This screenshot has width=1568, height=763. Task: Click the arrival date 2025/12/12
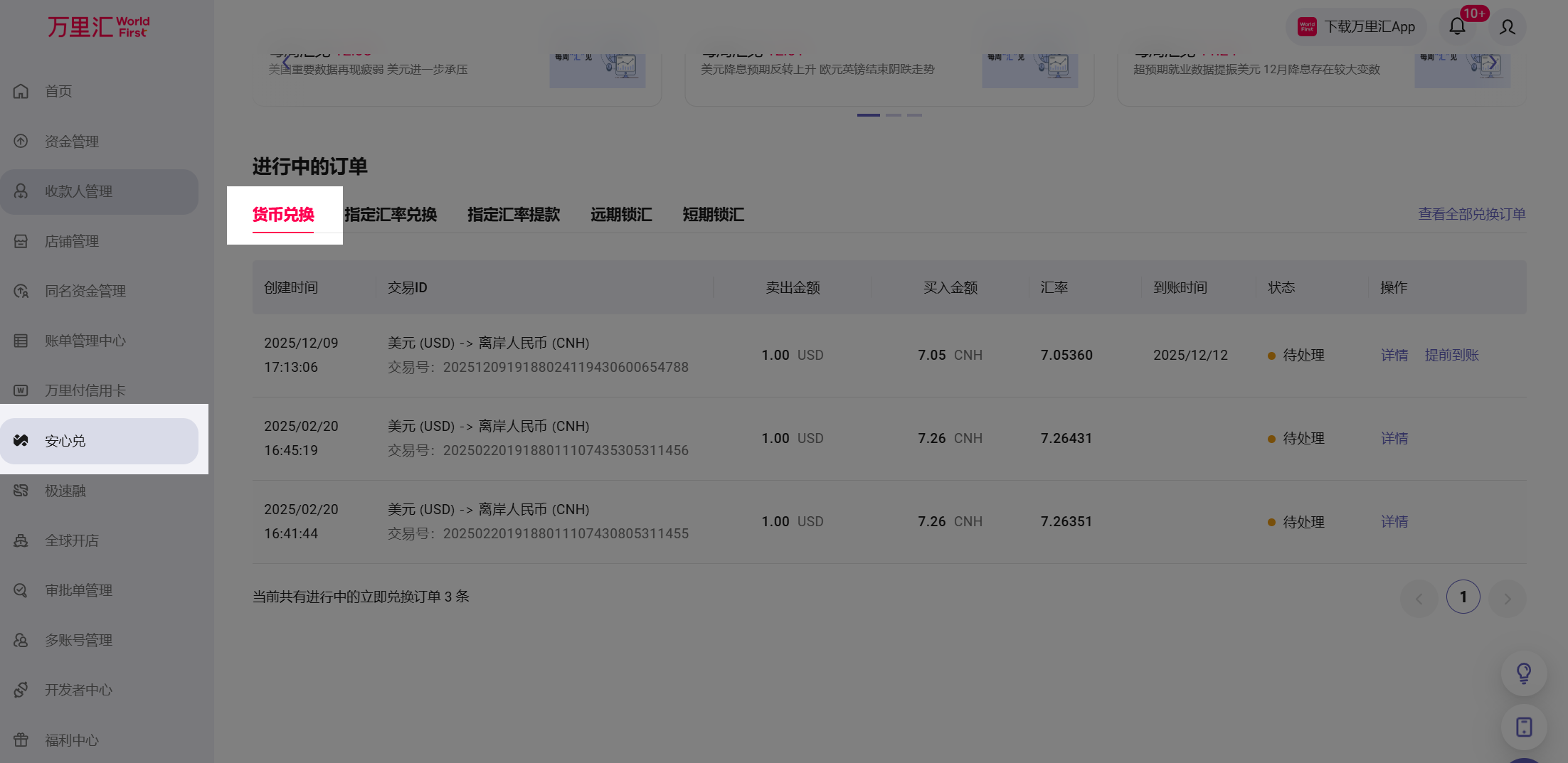click(1190, 355)
